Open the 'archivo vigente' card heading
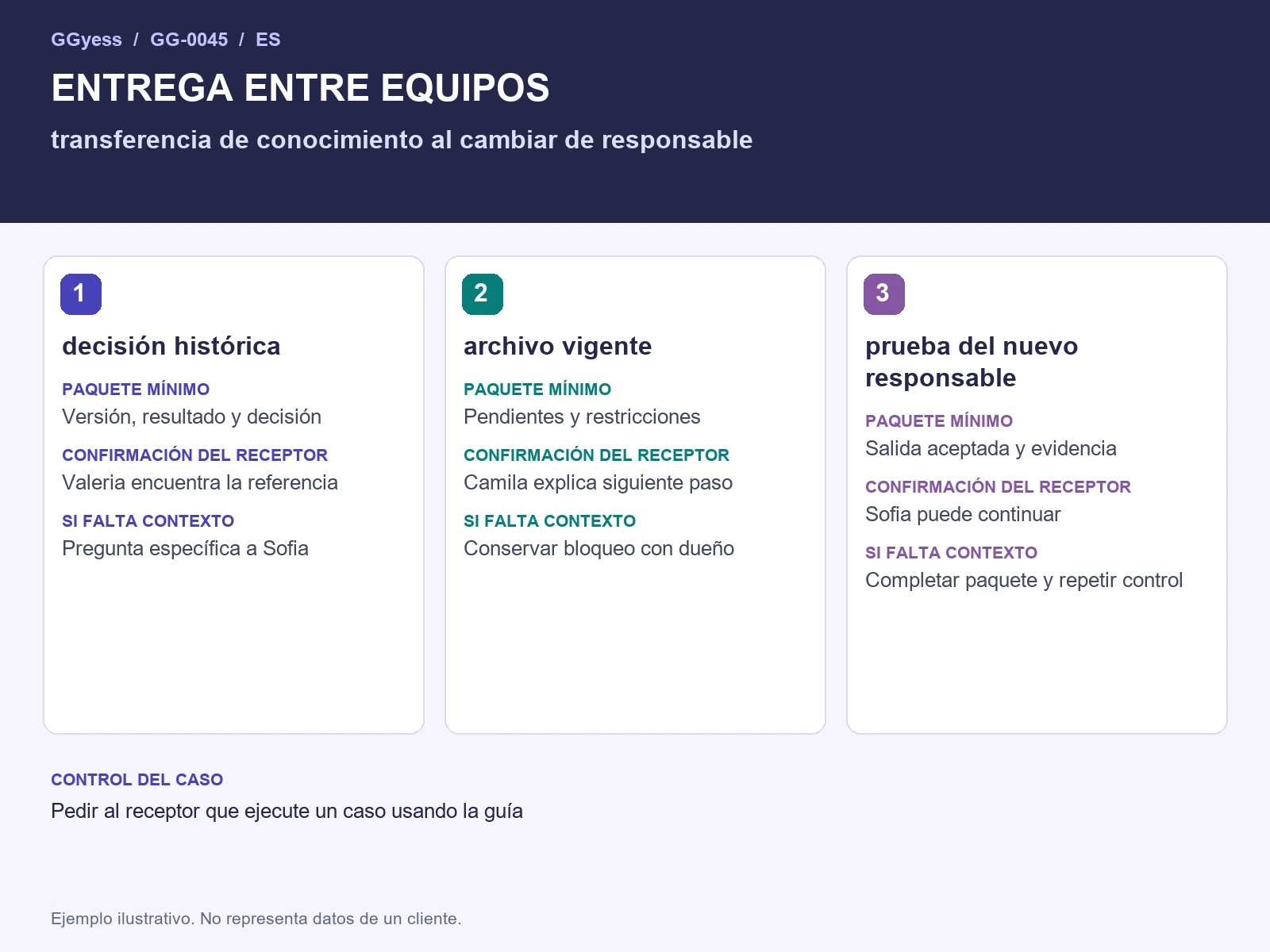 coord(558,346)
